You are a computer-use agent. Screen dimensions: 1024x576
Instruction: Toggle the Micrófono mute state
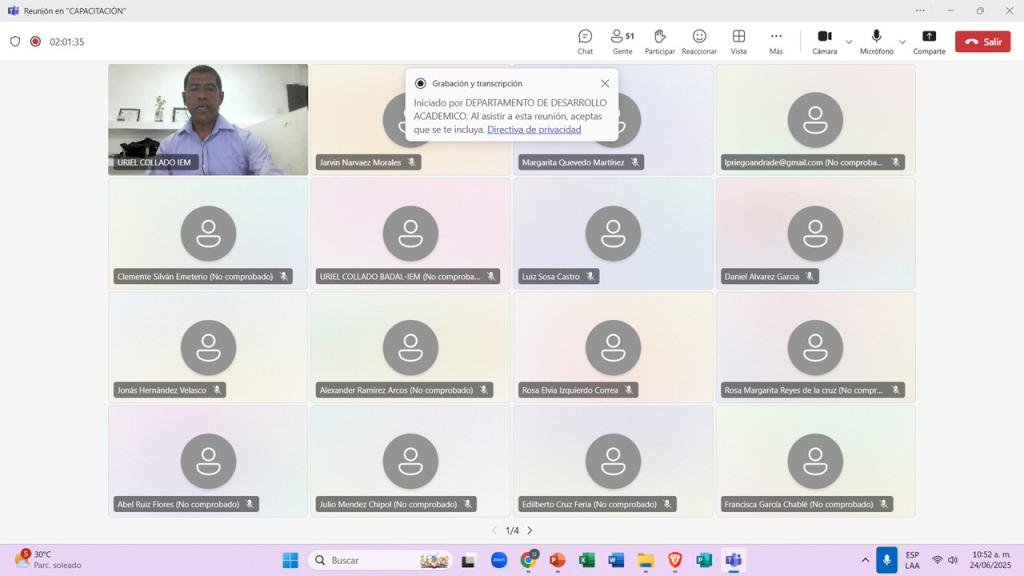point(876,41)
